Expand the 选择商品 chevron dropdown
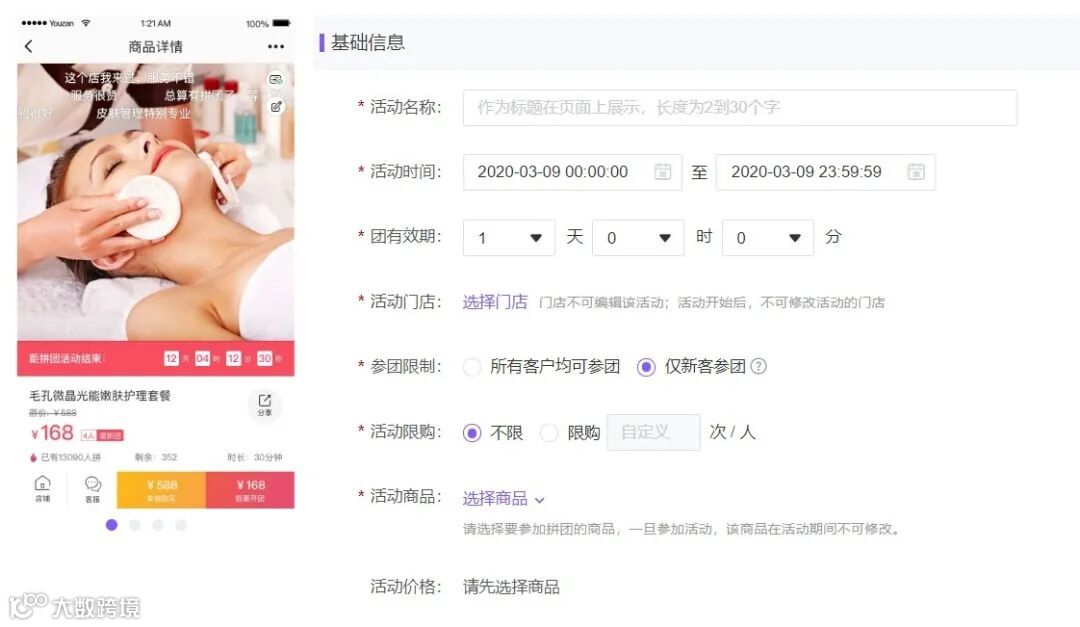The height and width of the screenshot is (627, 1080). point(540,500)
